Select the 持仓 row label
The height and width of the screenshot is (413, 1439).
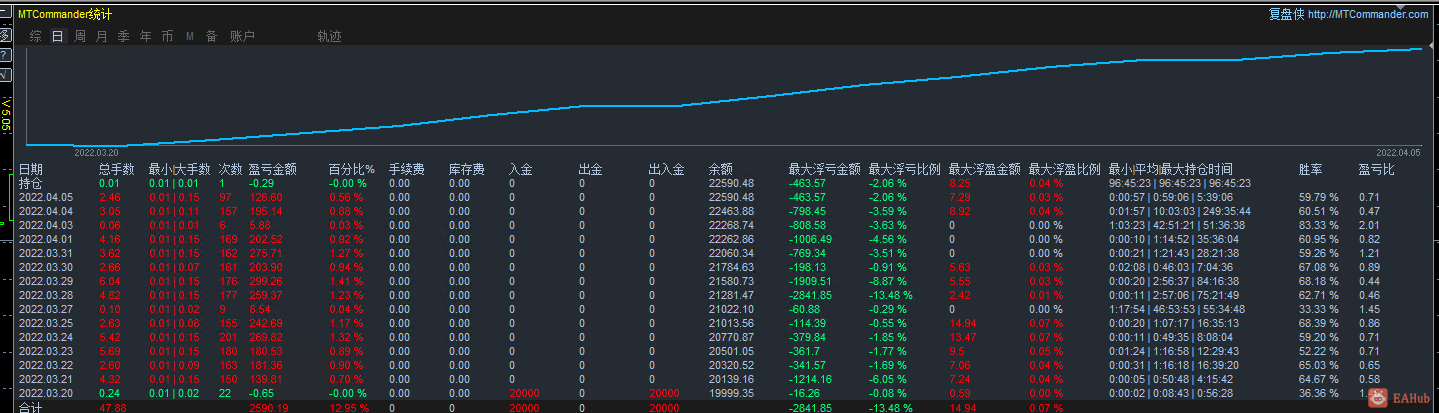click(x=31, y=183)
